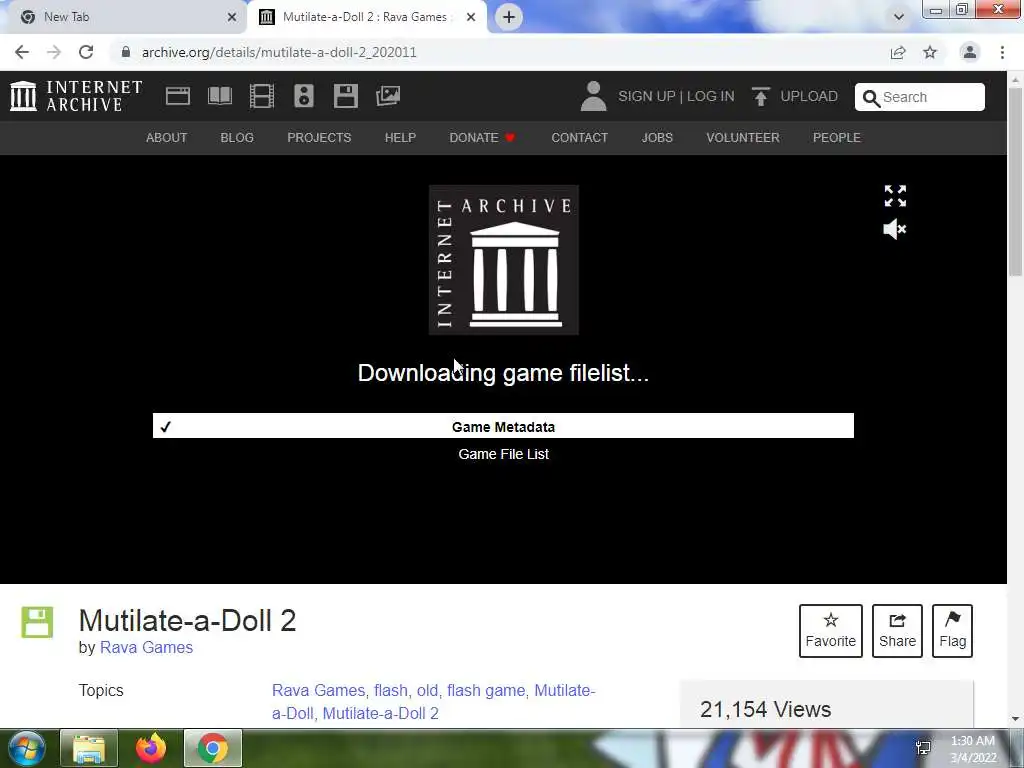The image size is (1024, 768).
Task: Open the Windows Start button
Action: pos(27,748)
